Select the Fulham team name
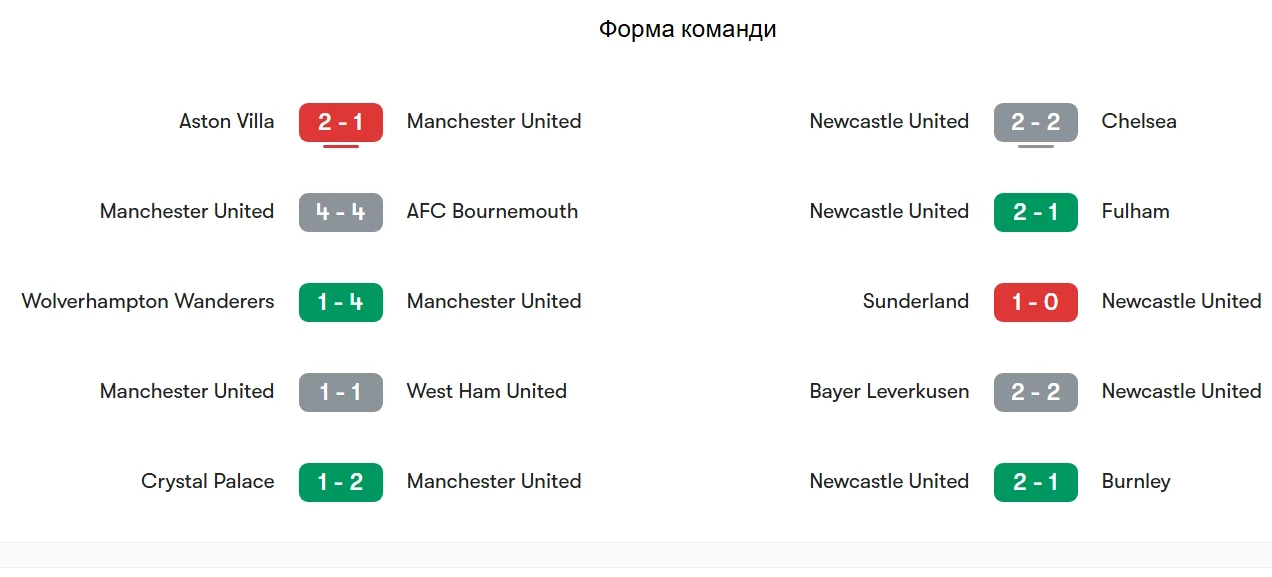This screenshot has height=577, width=1272. pos(1135,212)
